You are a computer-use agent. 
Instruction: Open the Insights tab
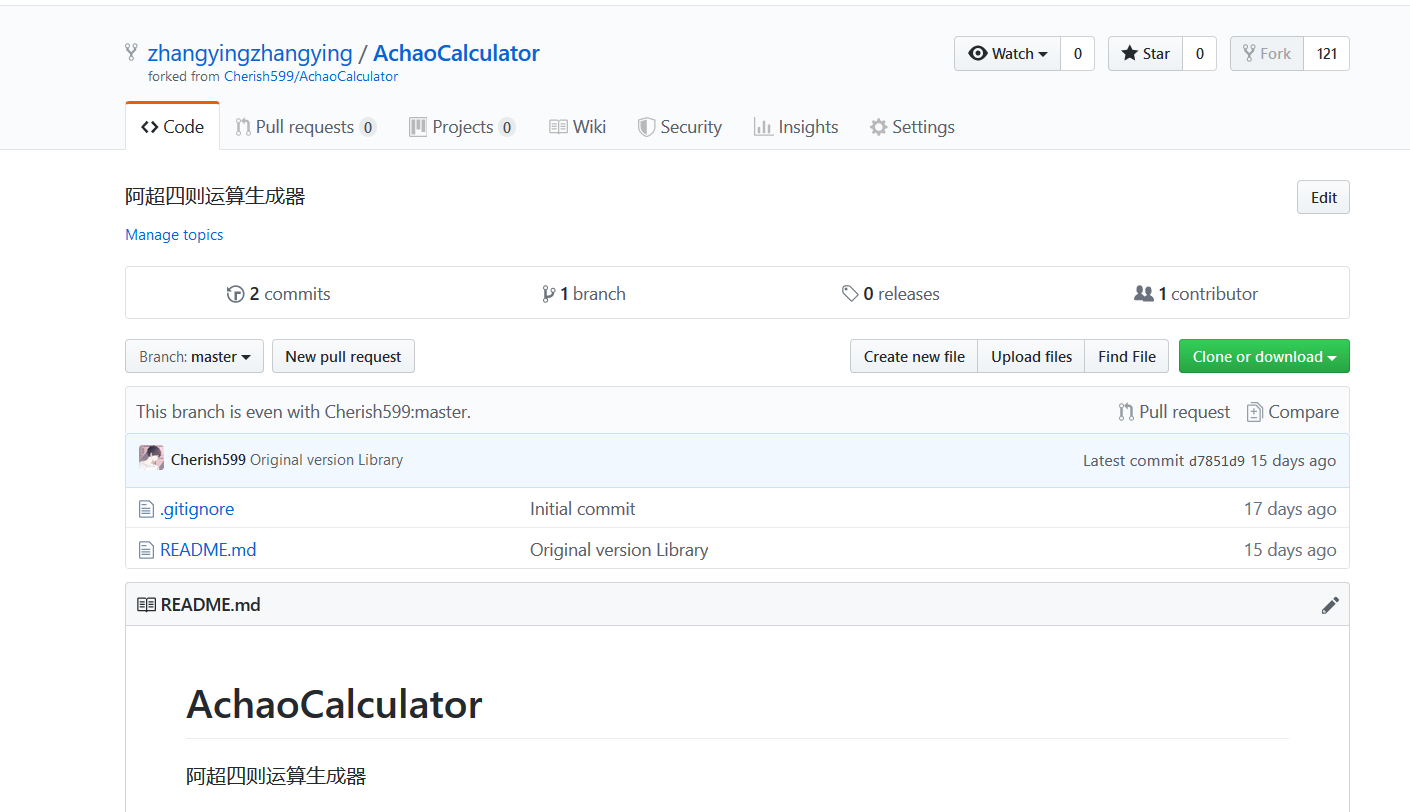pos(796,127)
